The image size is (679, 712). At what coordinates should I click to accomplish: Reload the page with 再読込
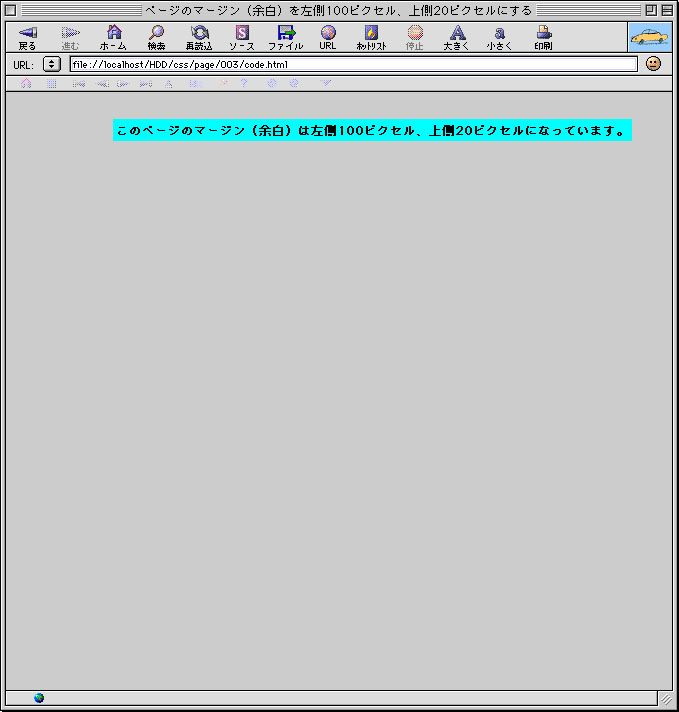(x=199, y=37)
